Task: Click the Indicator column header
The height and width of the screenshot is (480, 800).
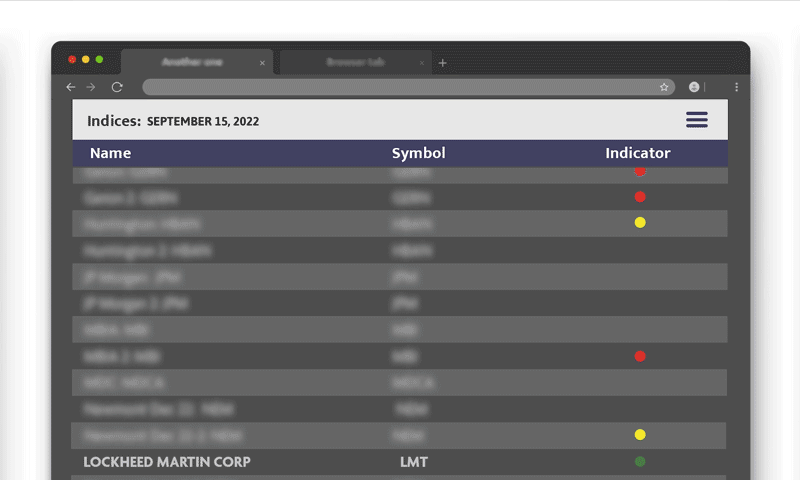Action: coord(637,153)
